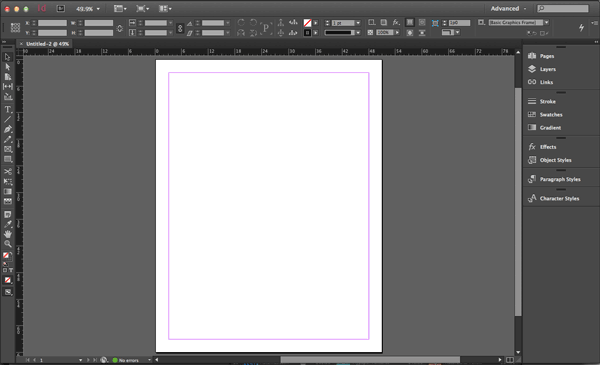Select the Pen tool

[8, 129]
